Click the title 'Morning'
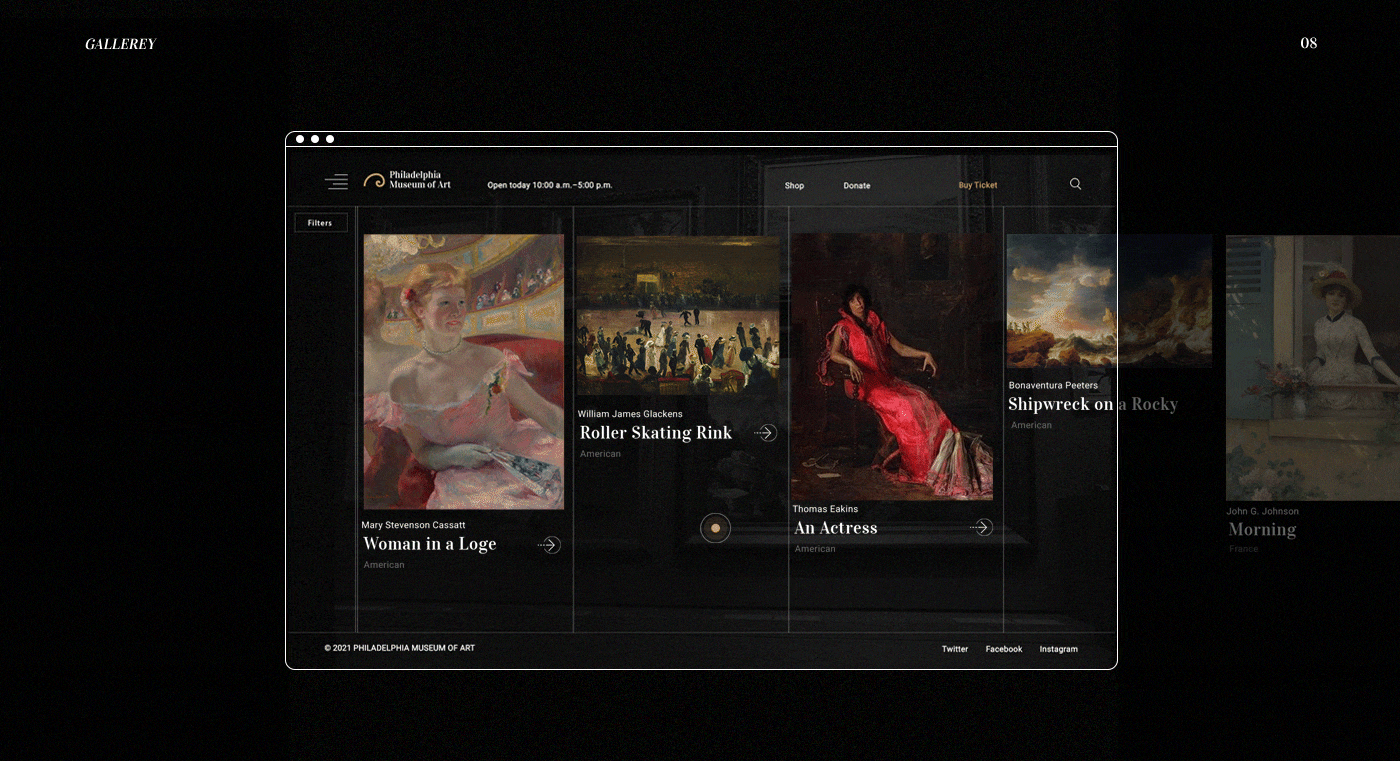 [x=1262, y=530]
